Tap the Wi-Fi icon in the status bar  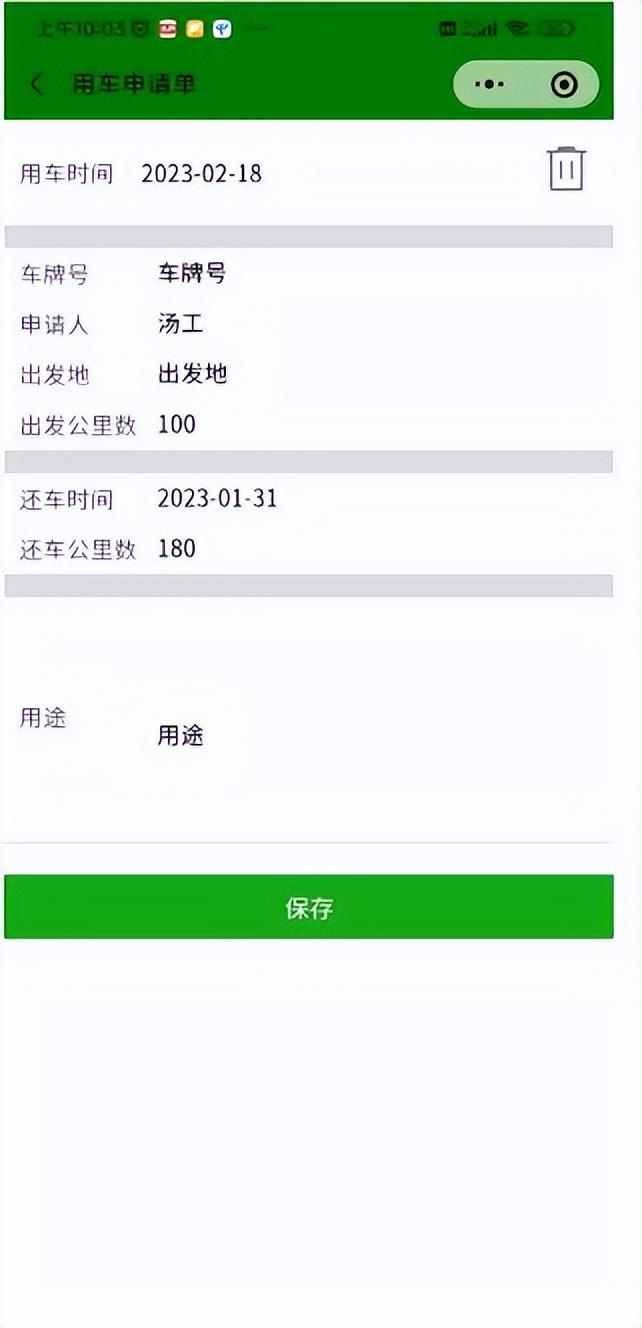tap(517, 29)
